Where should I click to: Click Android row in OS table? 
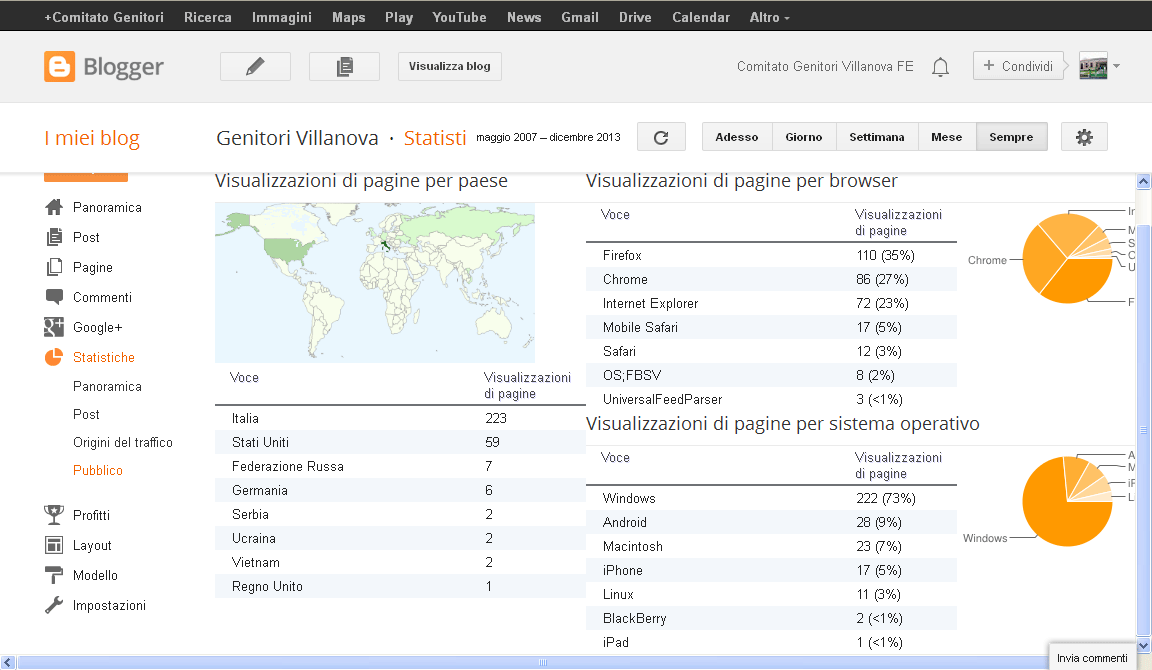click(771, 522)
